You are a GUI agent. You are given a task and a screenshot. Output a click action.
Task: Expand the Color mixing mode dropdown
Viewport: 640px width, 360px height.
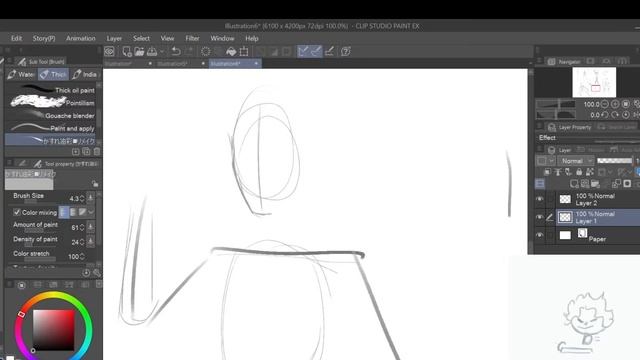[91, 212]
